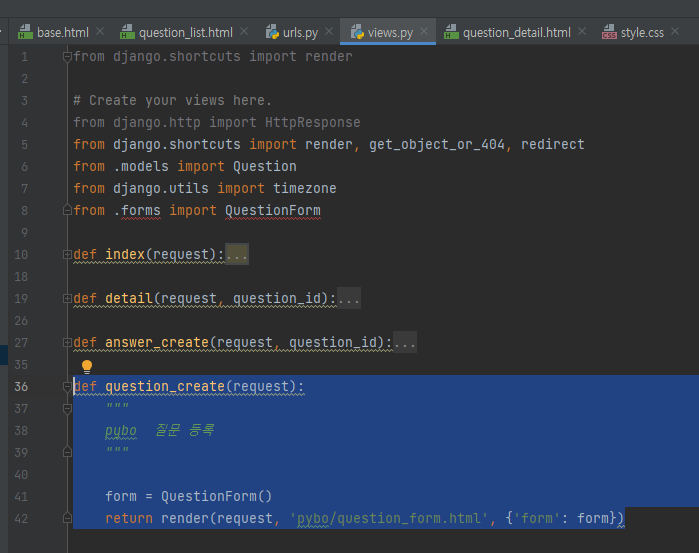Click QuestionForm() call on line 41

(216, 496)
